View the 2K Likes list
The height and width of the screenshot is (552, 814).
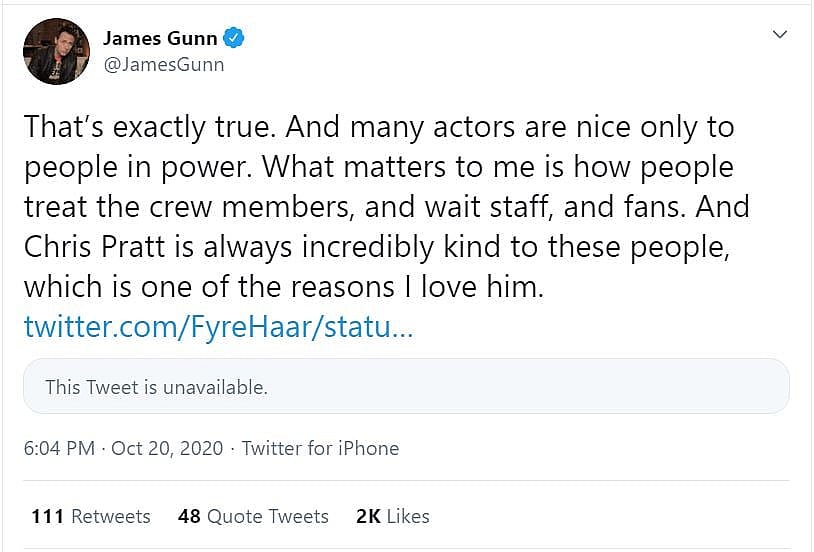tap(392, 516)
